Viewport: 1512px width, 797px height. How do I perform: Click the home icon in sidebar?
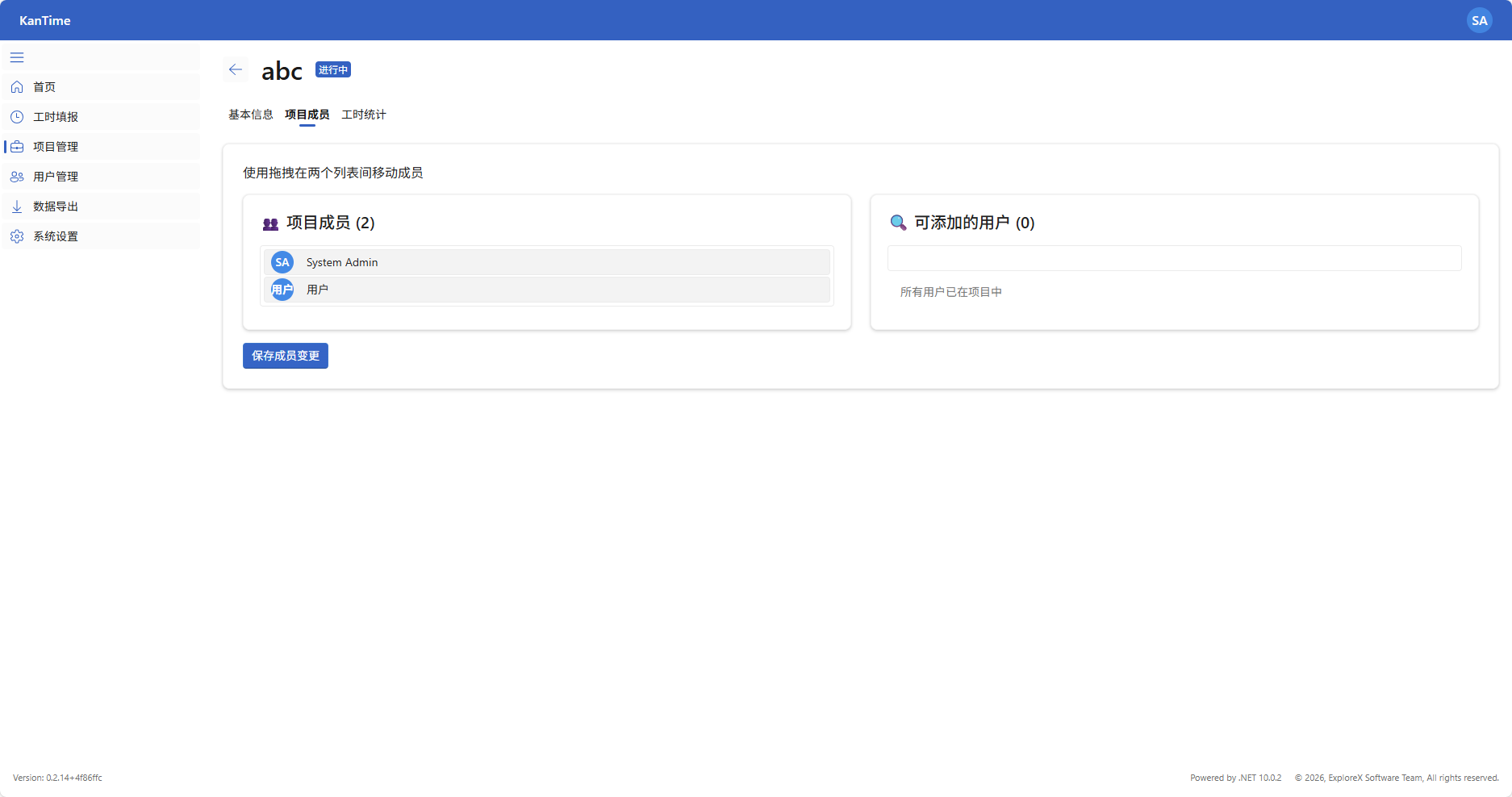pyautogui.click(x=17, y=87)
